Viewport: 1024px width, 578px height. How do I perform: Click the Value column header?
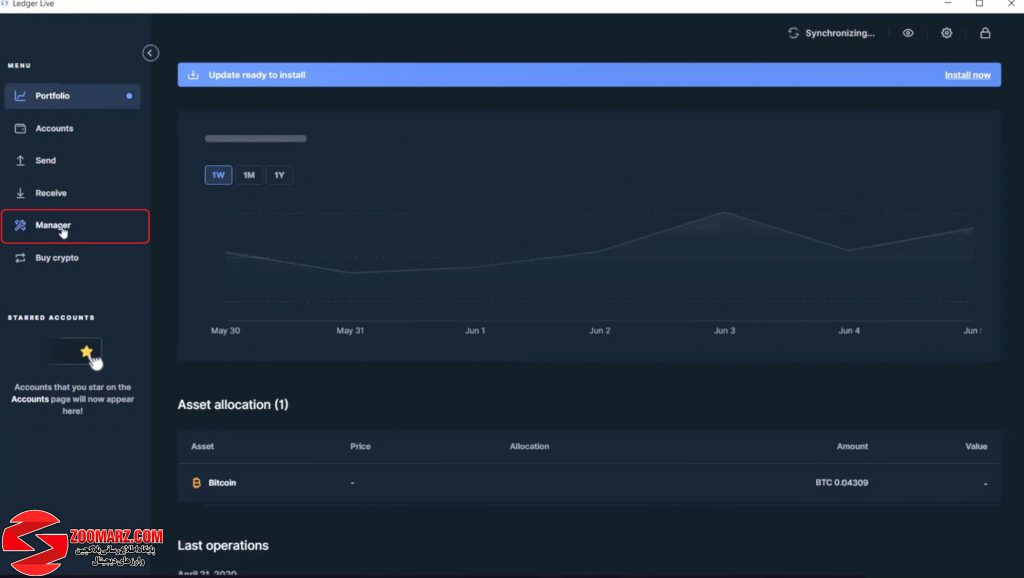(976, 447)
